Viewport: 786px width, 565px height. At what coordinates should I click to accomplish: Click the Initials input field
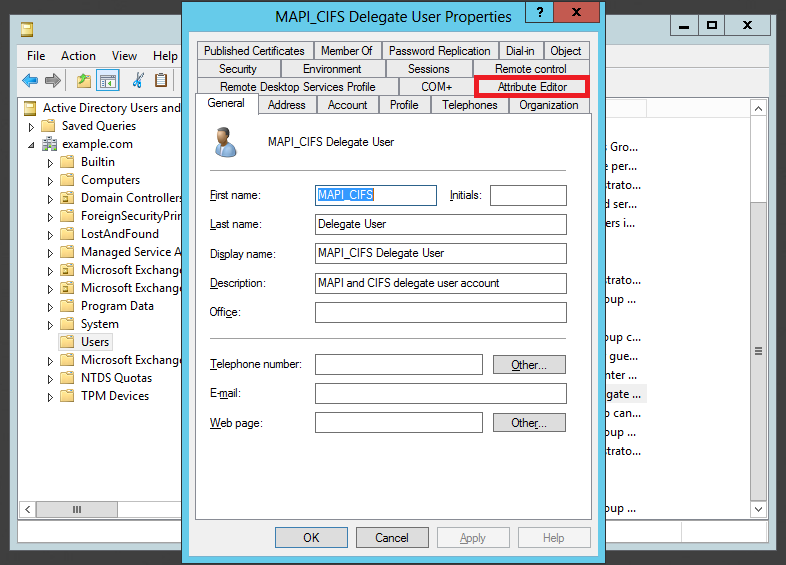(528, 195)
